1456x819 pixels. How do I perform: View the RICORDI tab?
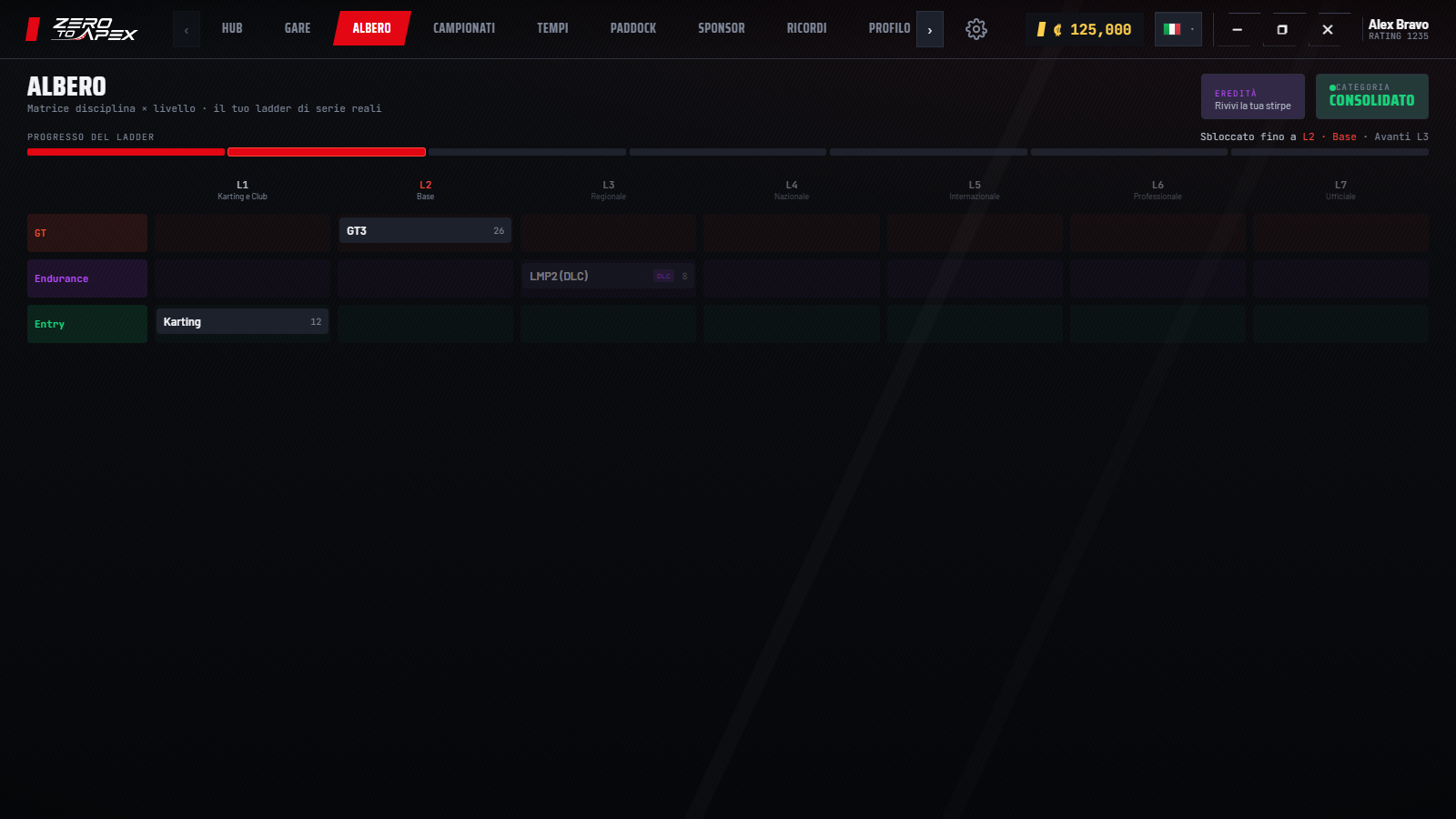tap(807, 28)
